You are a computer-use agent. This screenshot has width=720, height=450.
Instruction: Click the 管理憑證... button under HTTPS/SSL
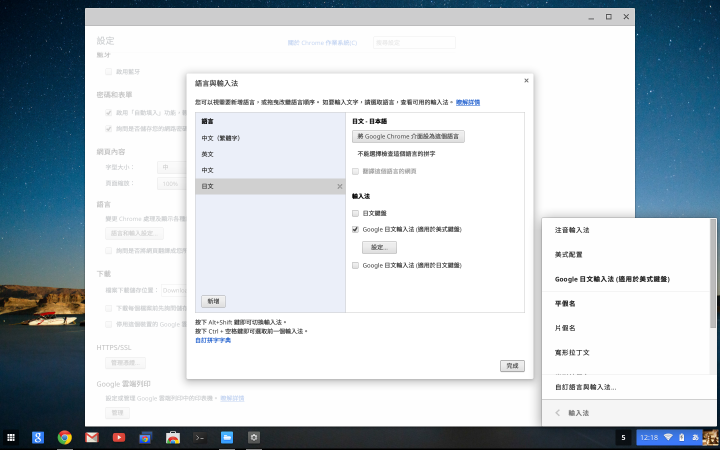coord(125,363)
